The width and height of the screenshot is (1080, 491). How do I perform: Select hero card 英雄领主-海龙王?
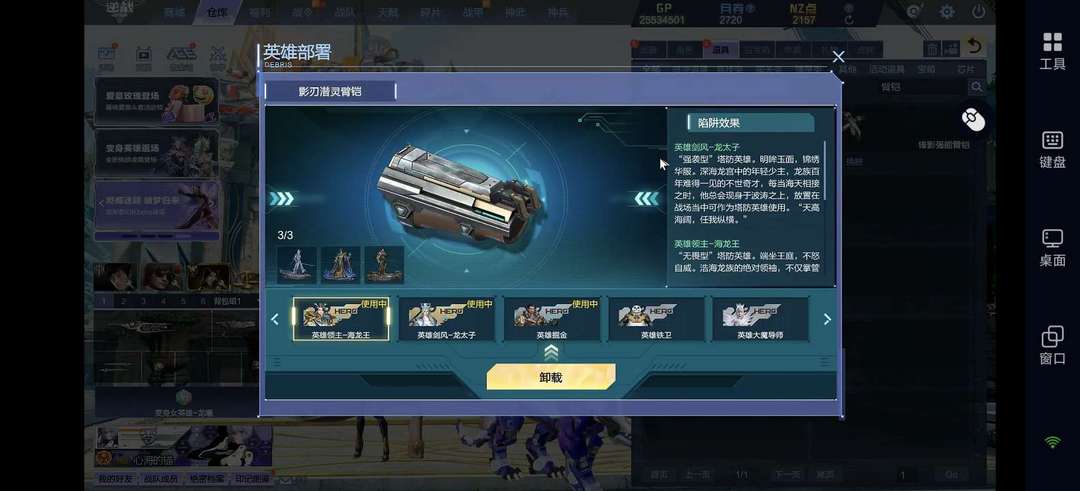340,320
